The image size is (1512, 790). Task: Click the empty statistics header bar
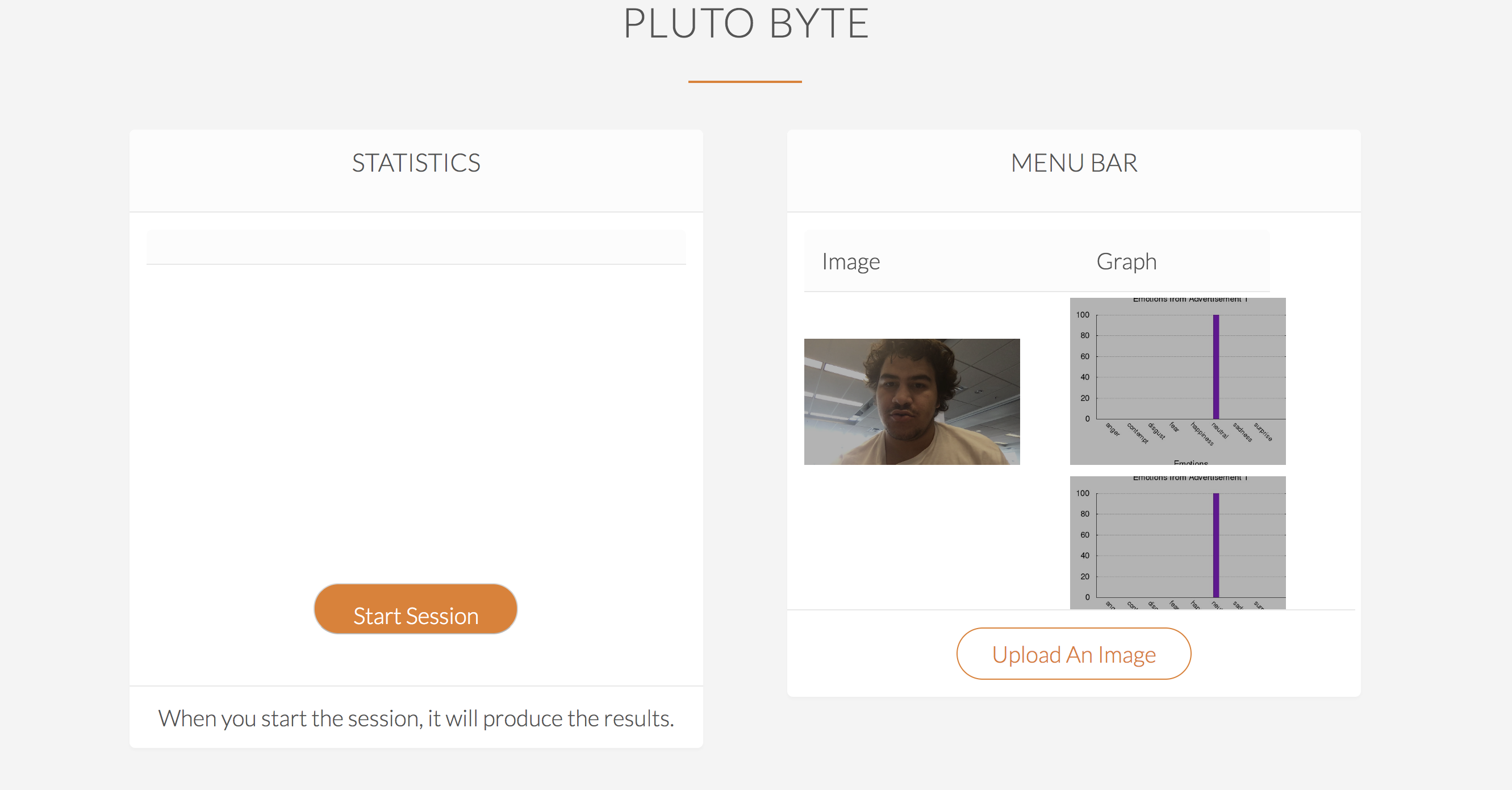416,247
